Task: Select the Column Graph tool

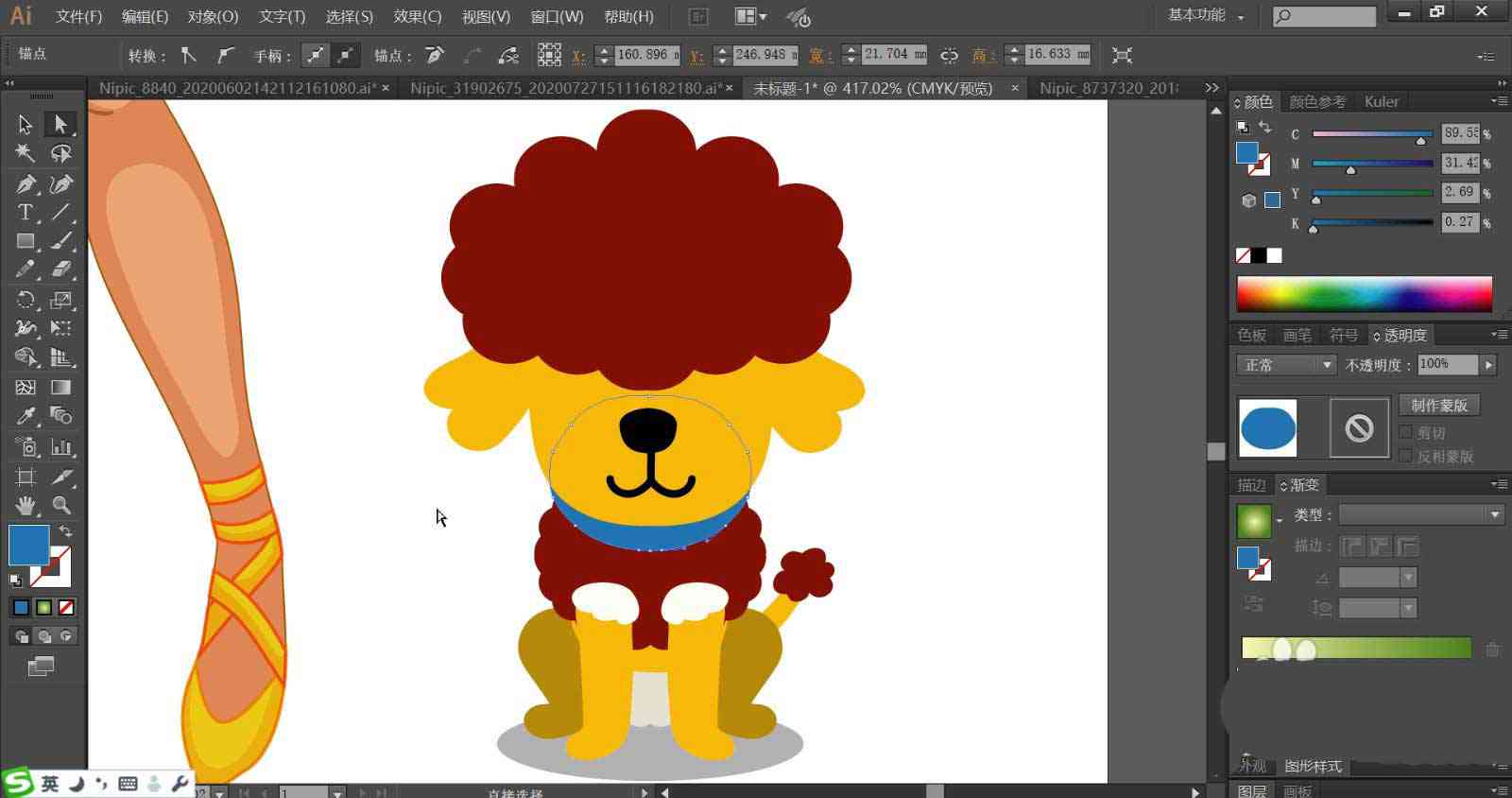Action: tap(61, 446)
